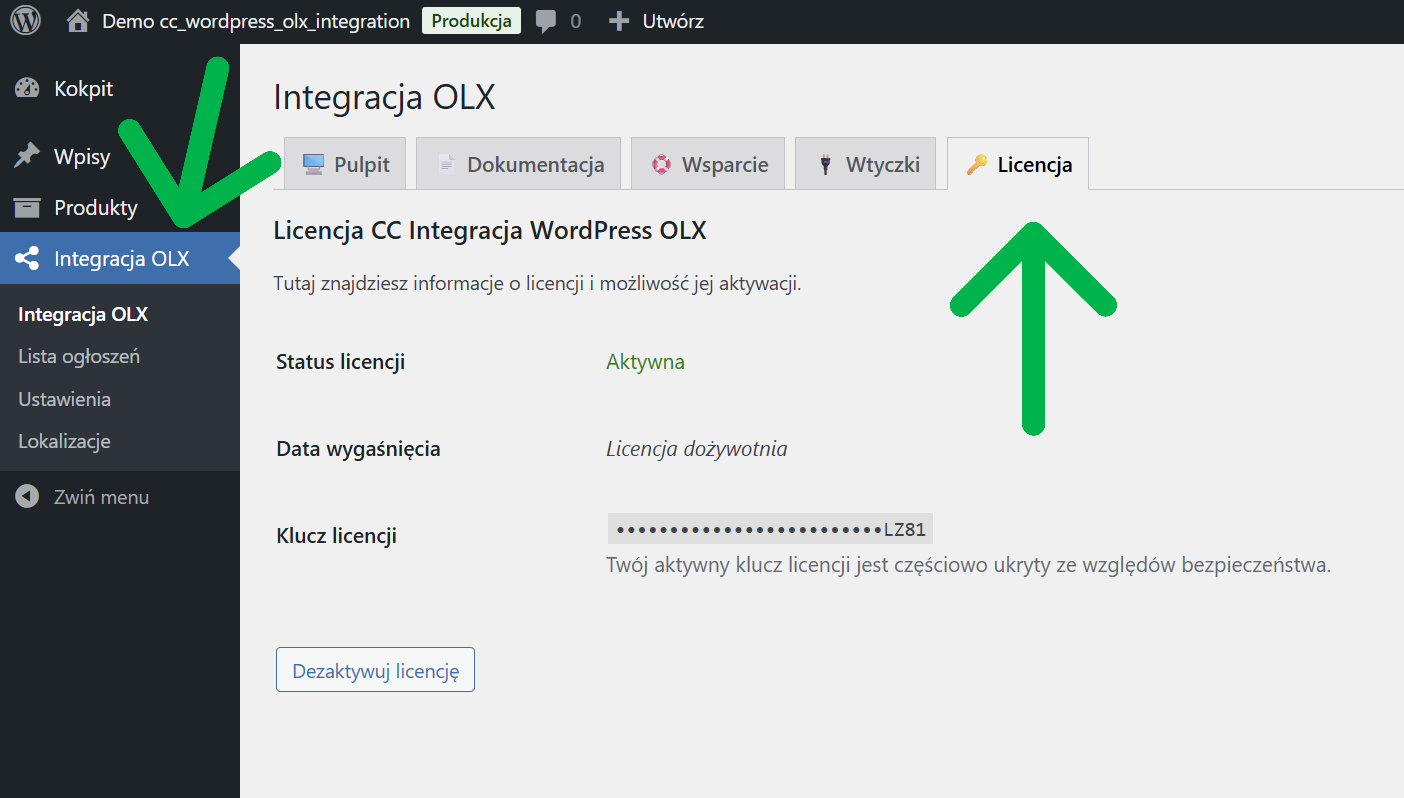Click the Produkty archive box icon
The height and width of the screenshot is (798, 1404).
[27, 208]
